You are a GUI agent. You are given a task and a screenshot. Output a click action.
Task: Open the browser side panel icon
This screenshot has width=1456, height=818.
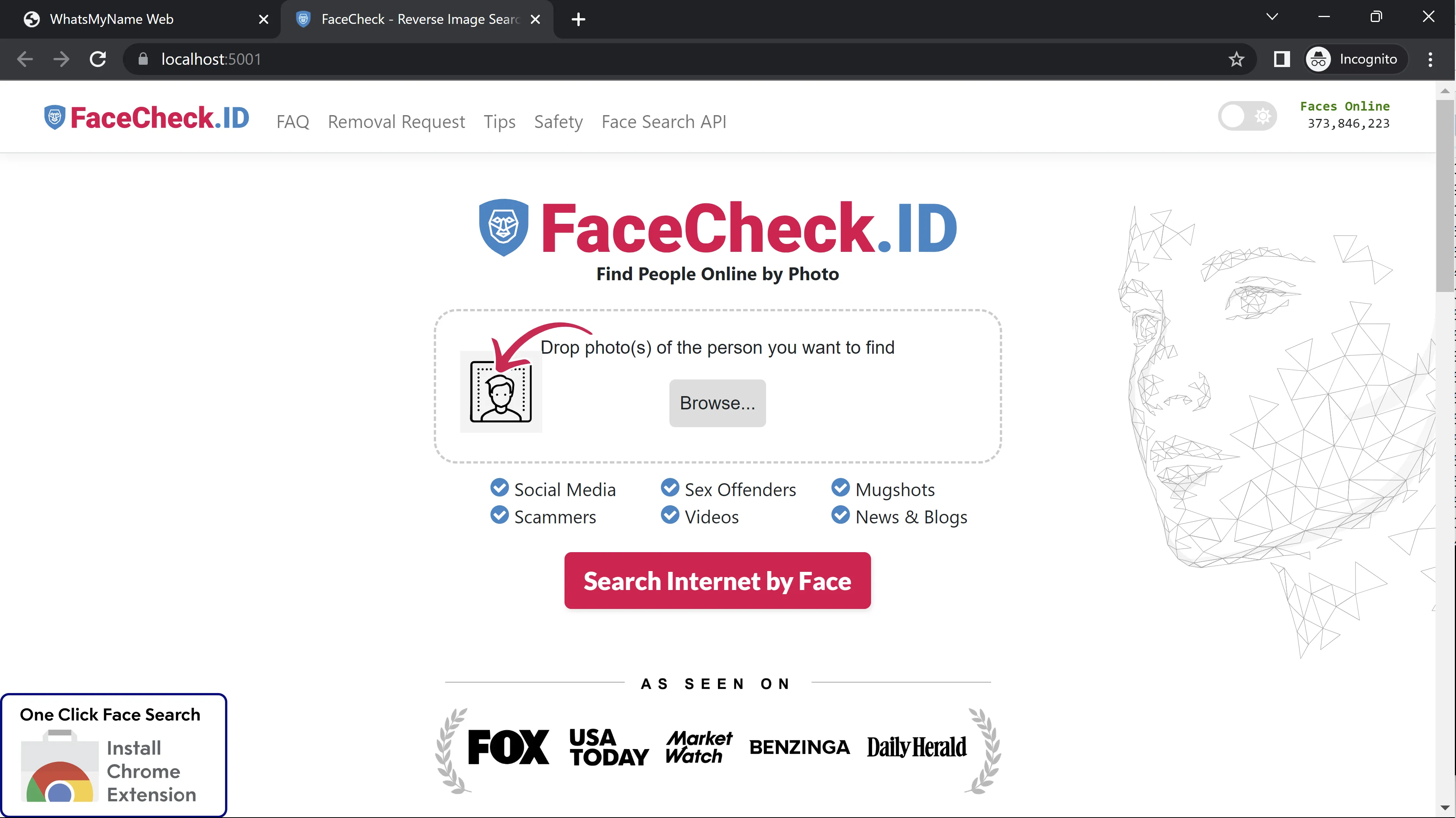coord(1281,59)
